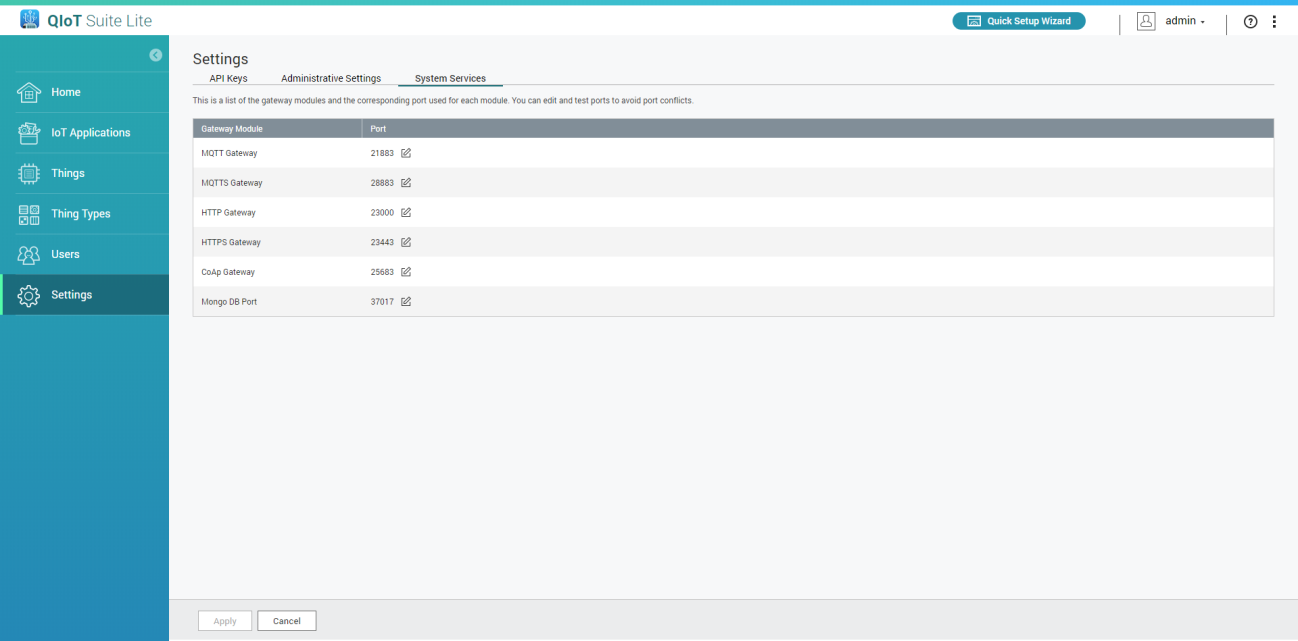1298x641 pixels.
Task: Edit the CoAp Gateway port
Action: [406, 272]
